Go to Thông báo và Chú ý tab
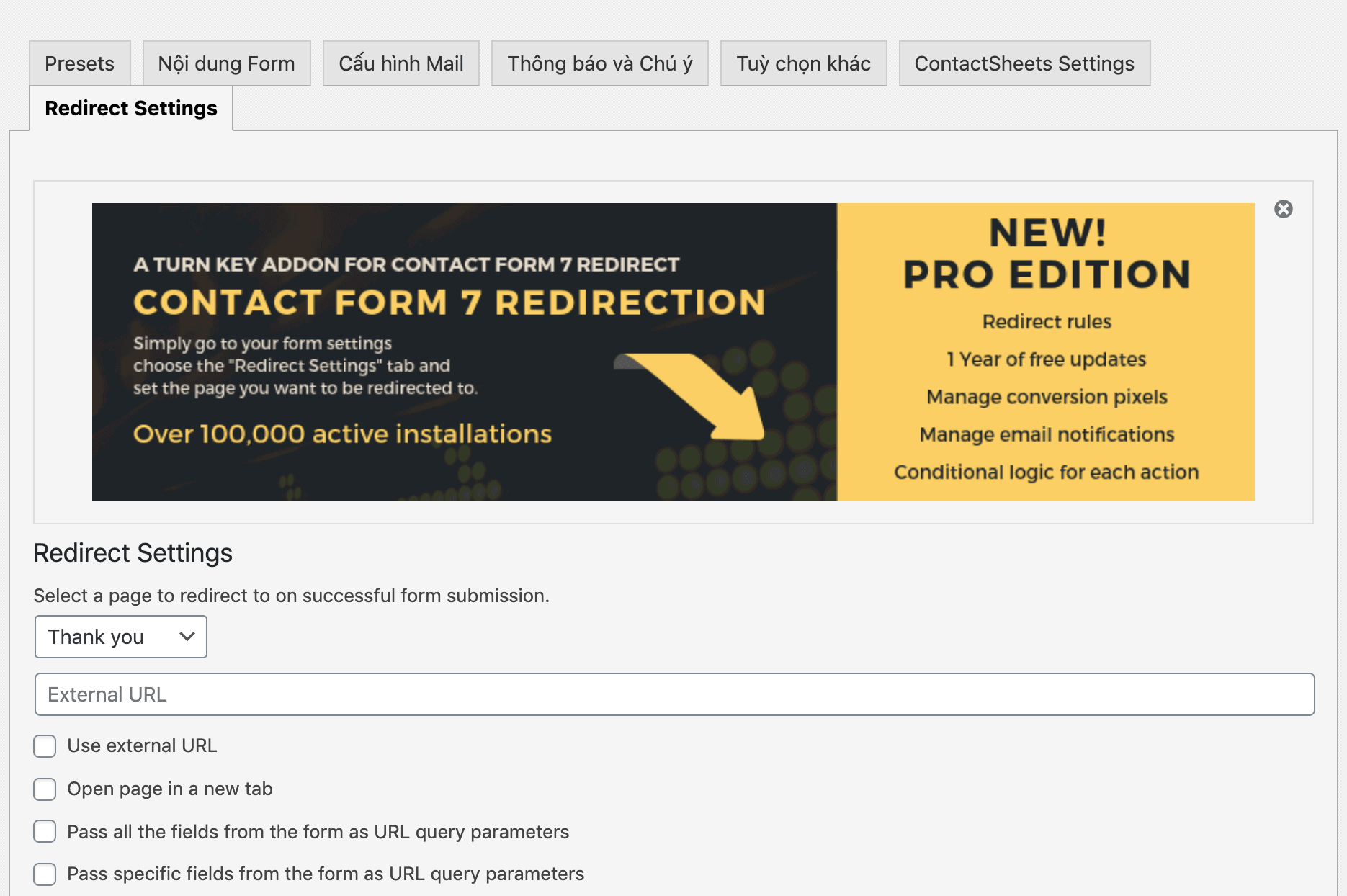This screenshot has height=896, width=1347. click(x=599, y=63)
